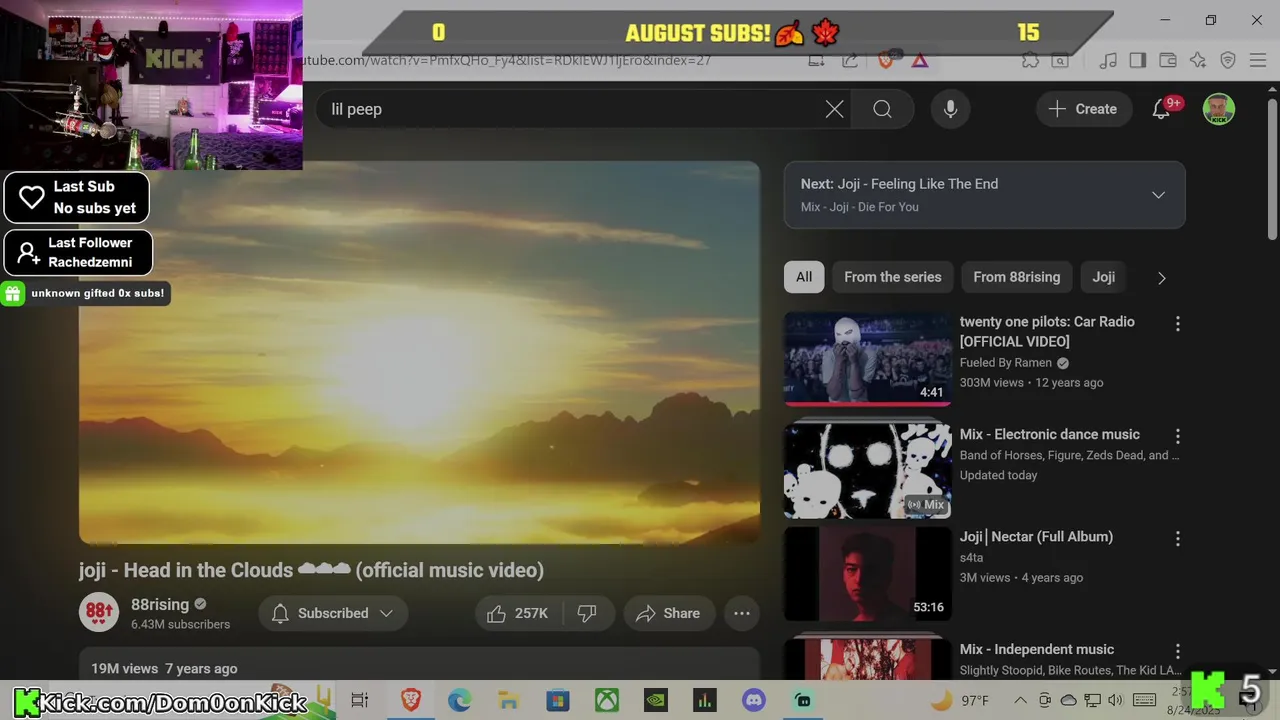This screenshot has width=1280, height=720.
Task: Dislike the Head in the Clouds video
Action: click(588, 613)
